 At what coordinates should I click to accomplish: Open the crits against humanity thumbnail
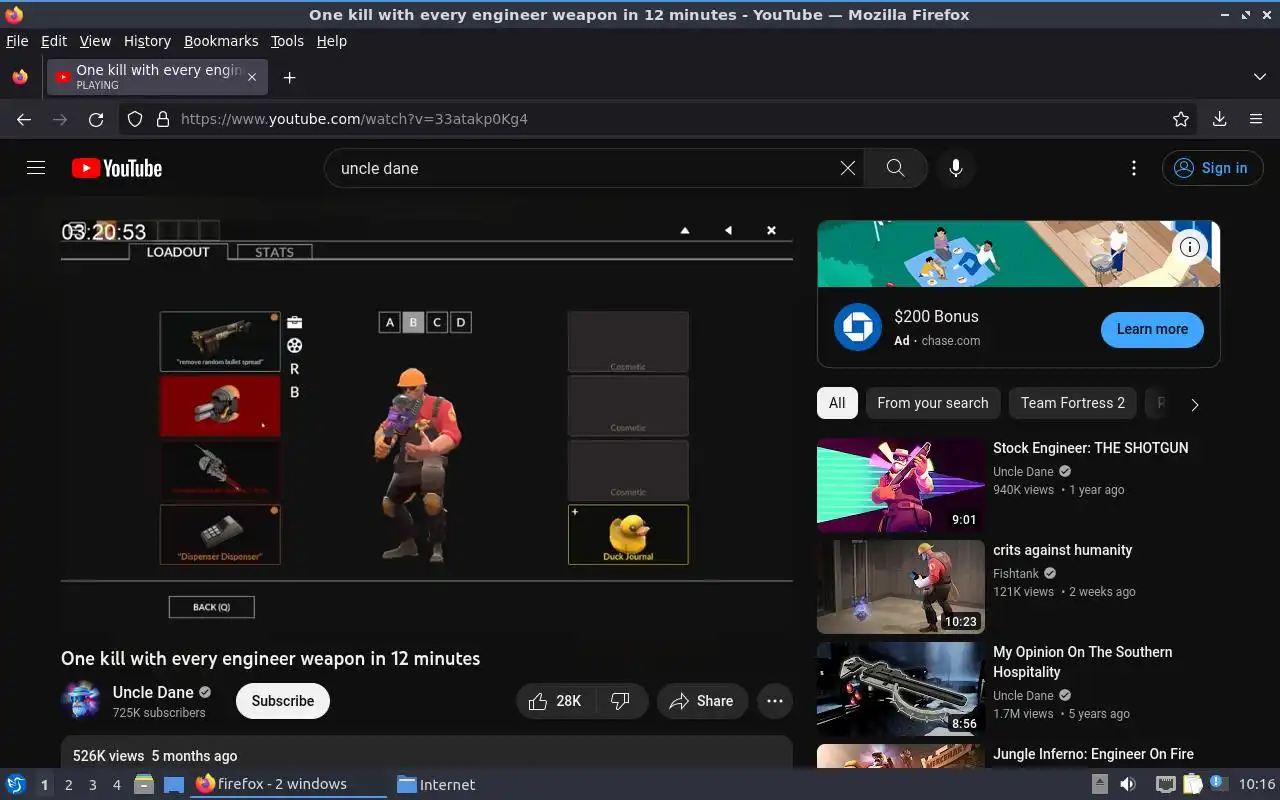point(901,587)
